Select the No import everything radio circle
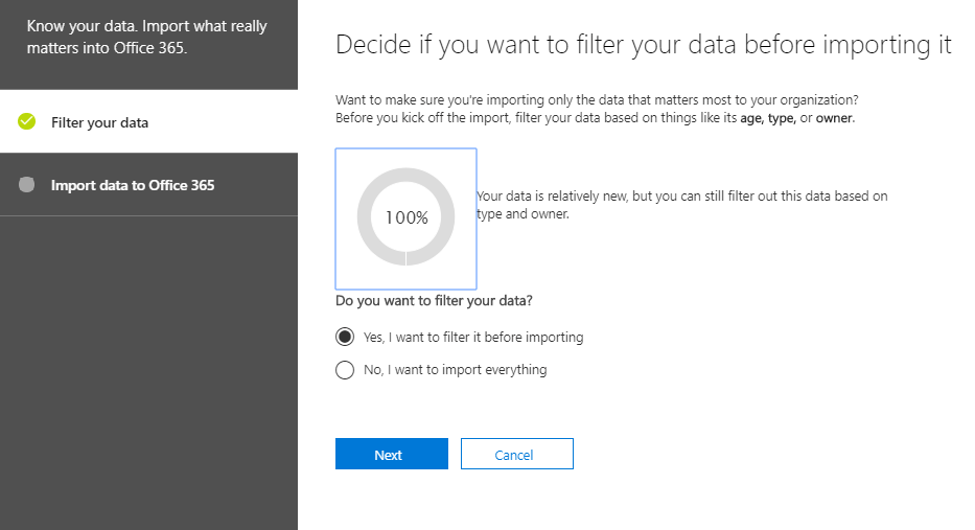Screen dimensions: 975x530 tap(345, 370)
